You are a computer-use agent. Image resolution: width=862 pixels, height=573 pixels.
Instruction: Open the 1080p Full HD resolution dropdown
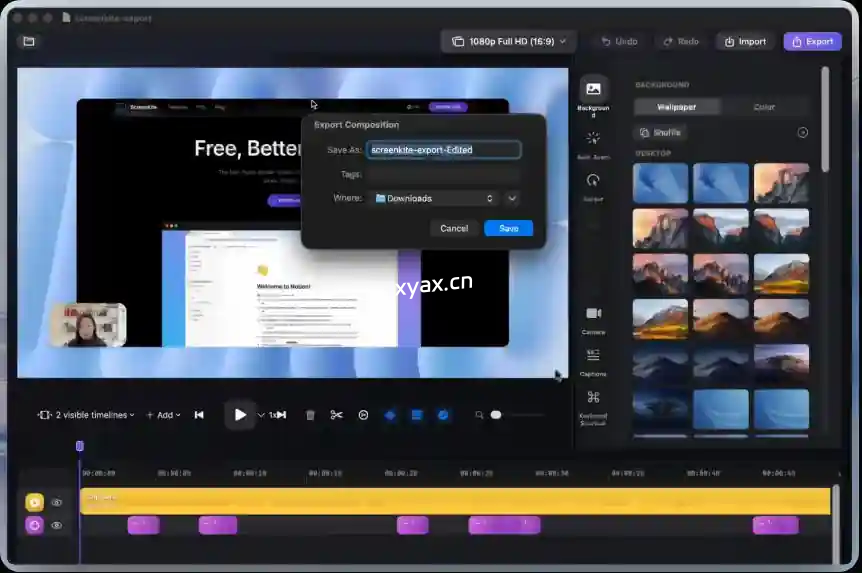[509, 41]
